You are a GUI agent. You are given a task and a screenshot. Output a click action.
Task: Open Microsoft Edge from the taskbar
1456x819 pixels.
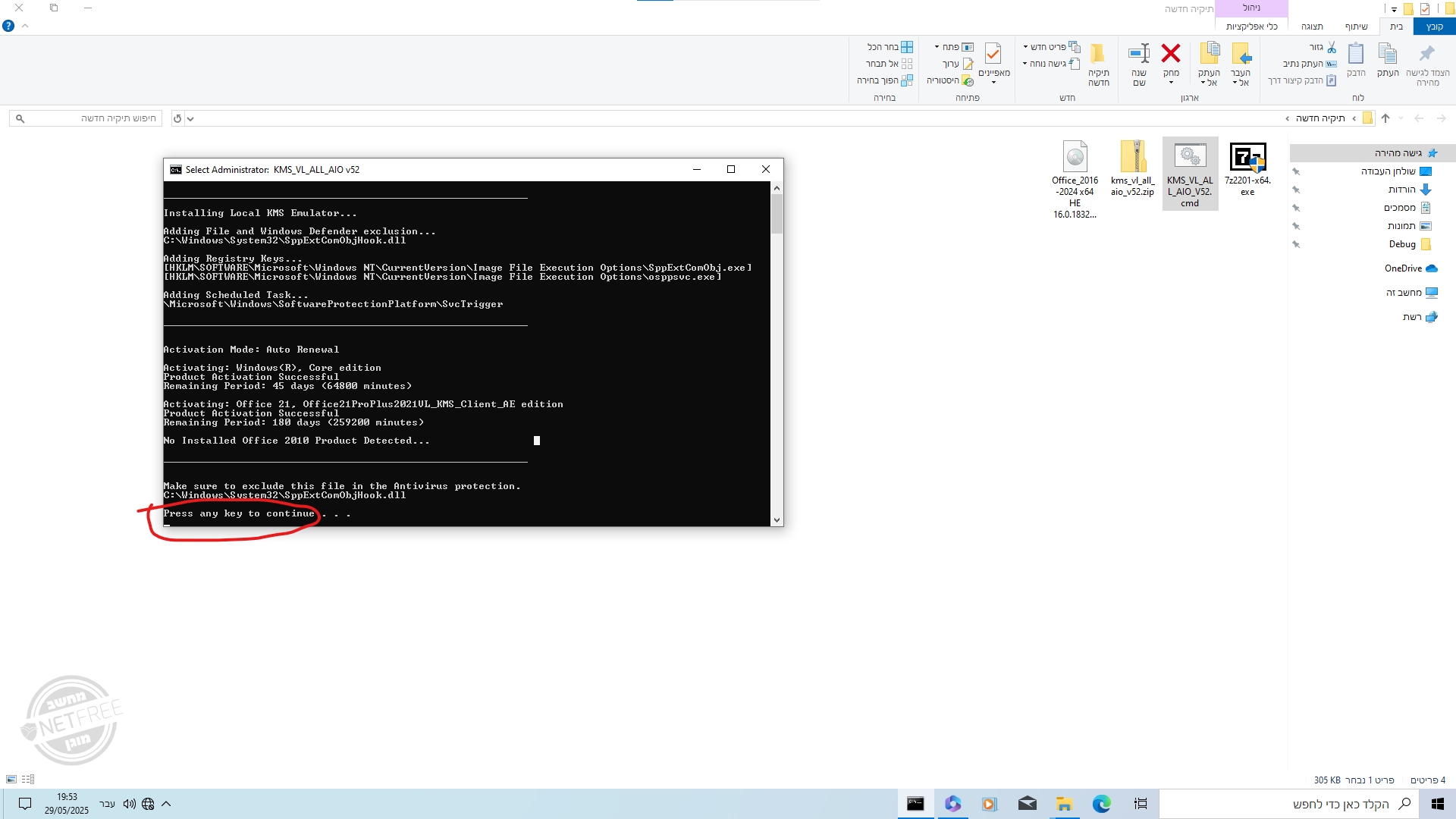coord(1102,804)
